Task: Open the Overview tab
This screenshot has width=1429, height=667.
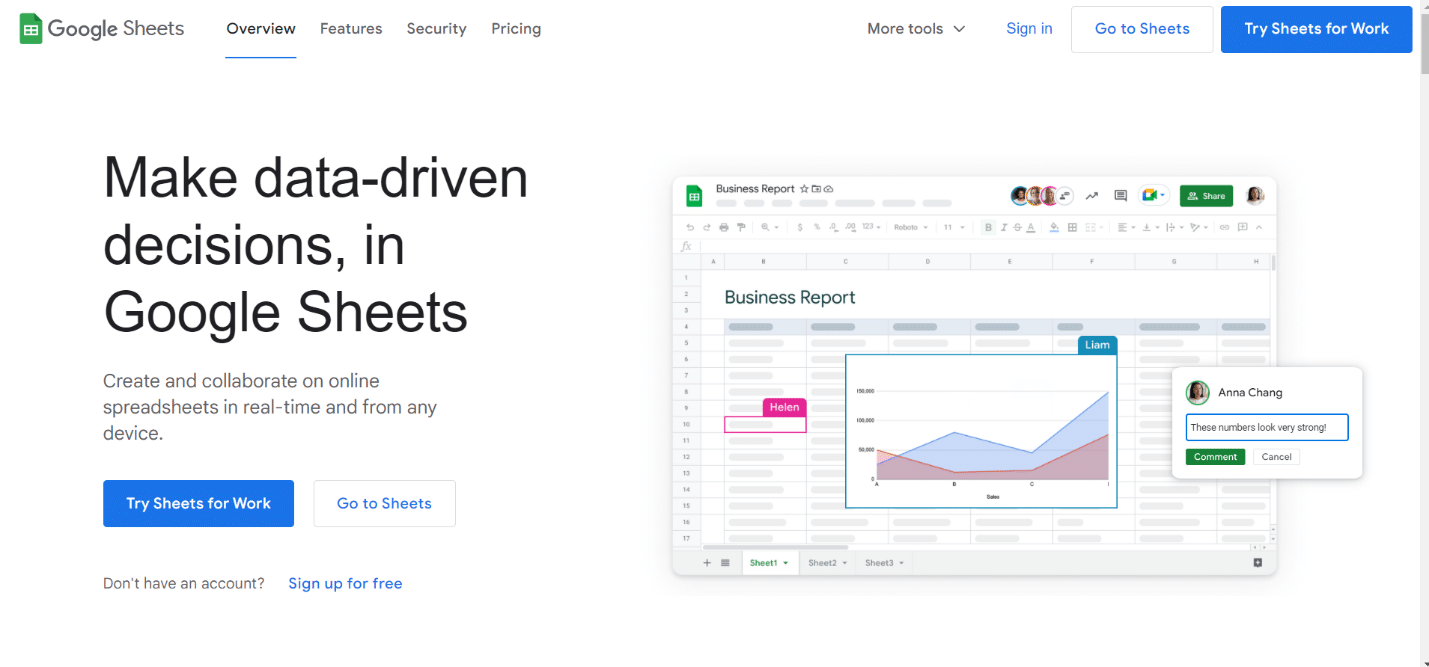Action: click(x=261, y=28)
